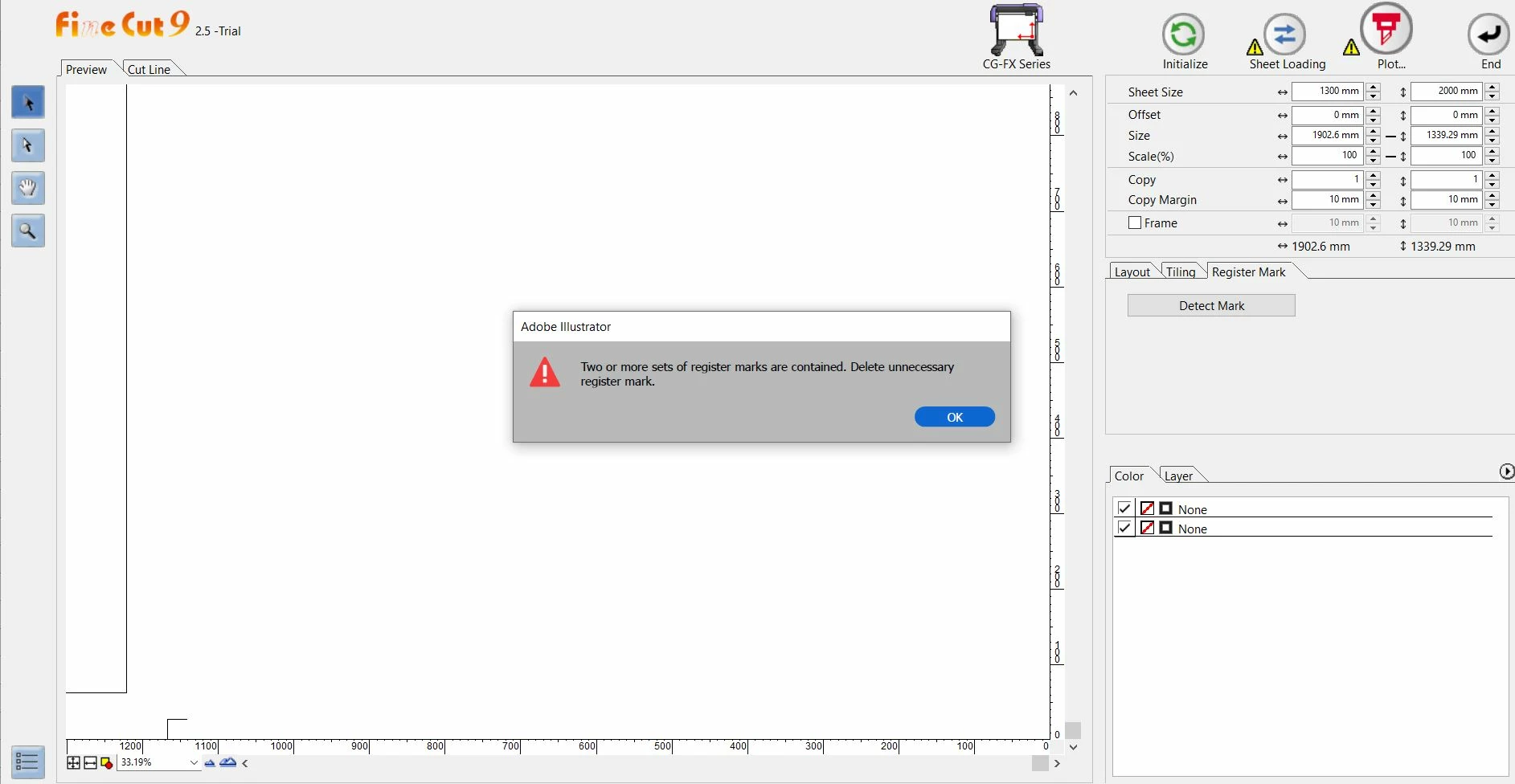Click horizontal Copy Margin field
1515x784 pixels.
pos(1328,199)
